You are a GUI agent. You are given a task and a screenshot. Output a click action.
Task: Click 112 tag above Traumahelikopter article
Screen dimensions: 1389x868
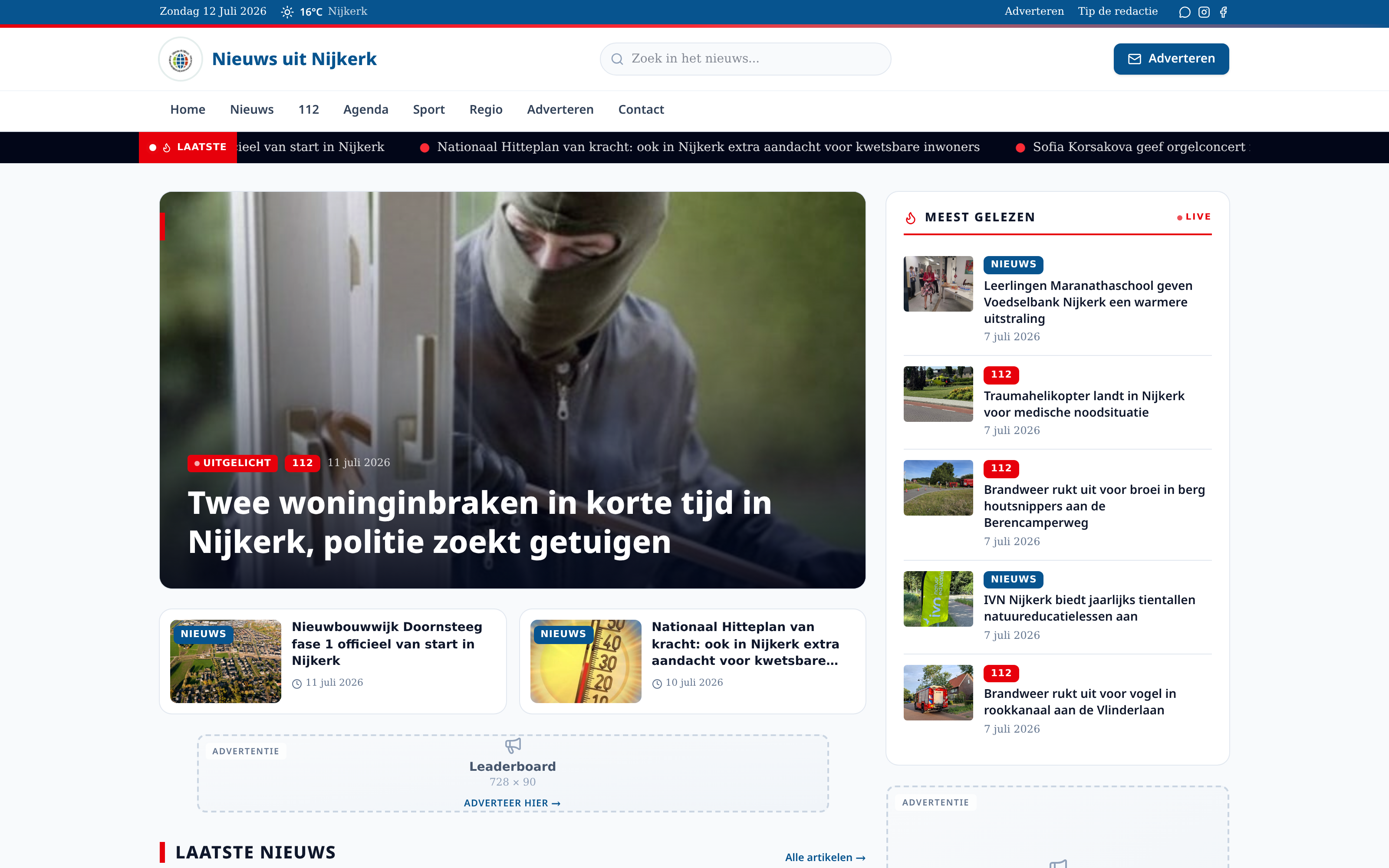coord(1001,375)
